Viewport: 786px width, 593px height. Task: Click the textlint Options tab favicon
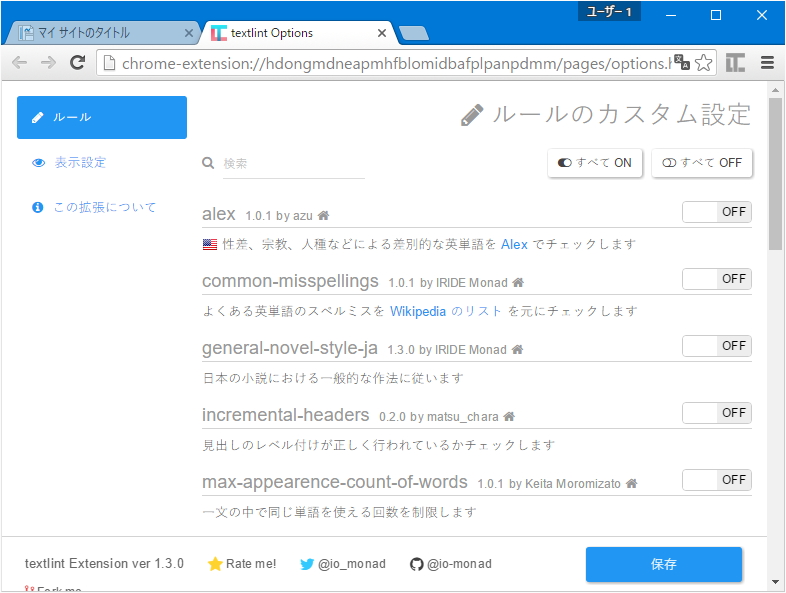pos(219,33)
